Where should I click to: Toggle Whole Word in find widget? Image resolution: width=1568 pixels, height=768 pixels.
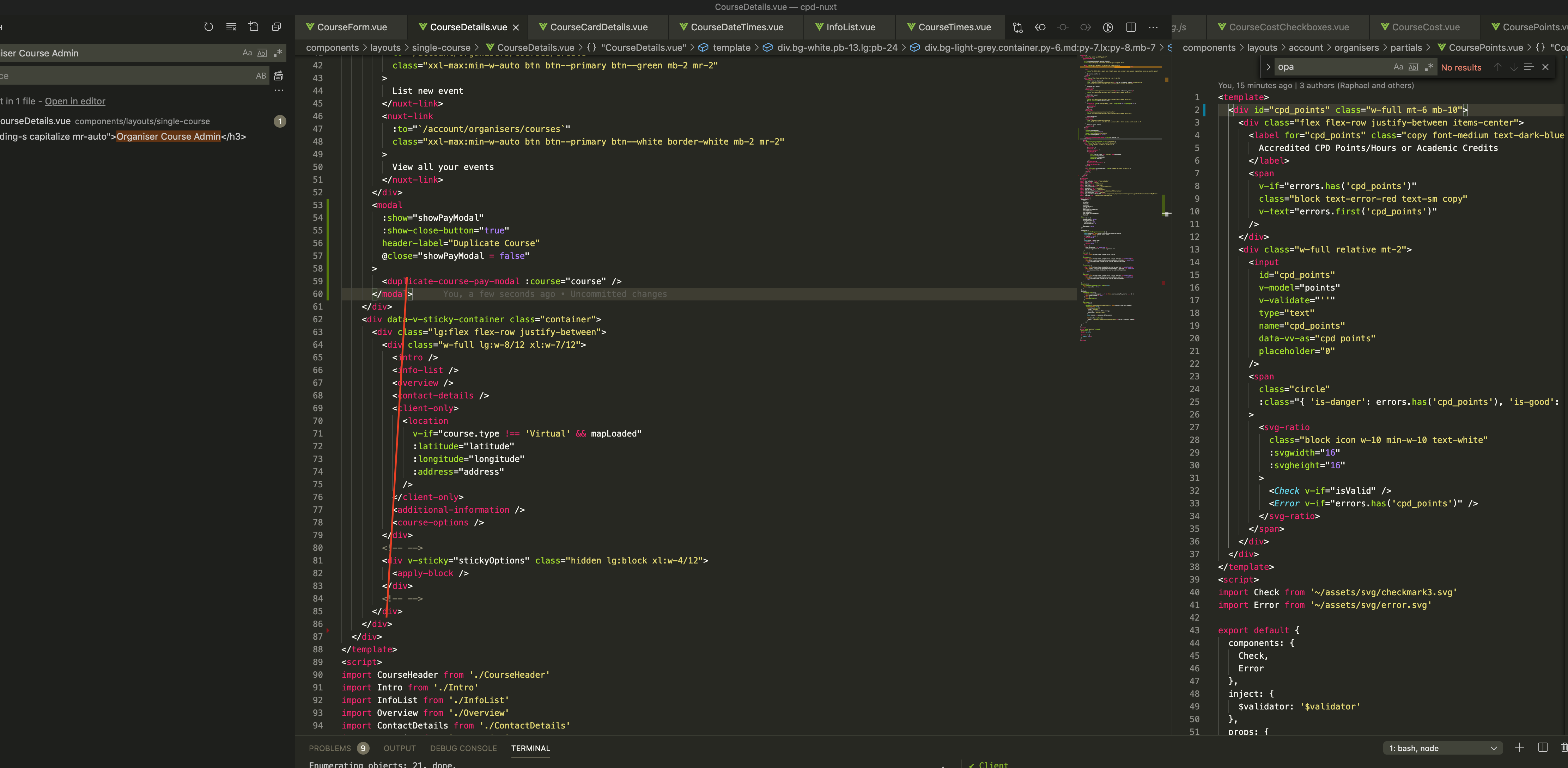1414,67
